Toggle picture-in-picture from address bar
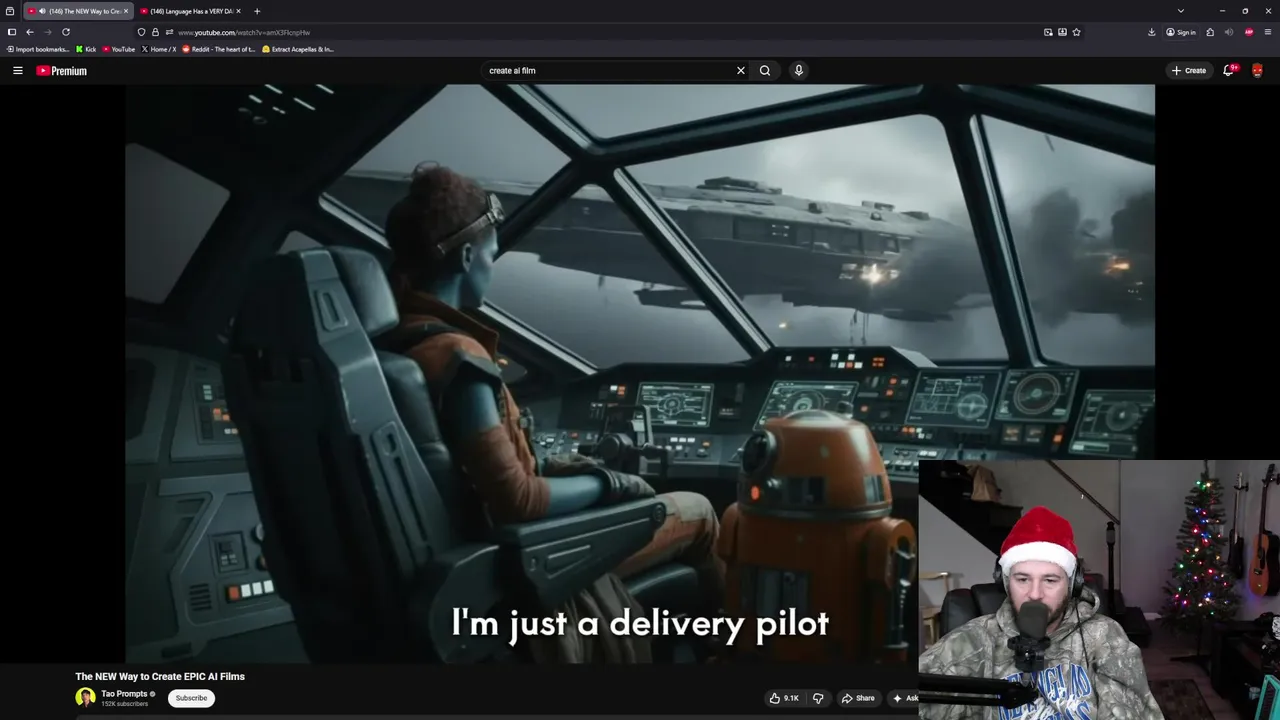Viewport: 1280px width, 720px height. tap(1048, 32)
